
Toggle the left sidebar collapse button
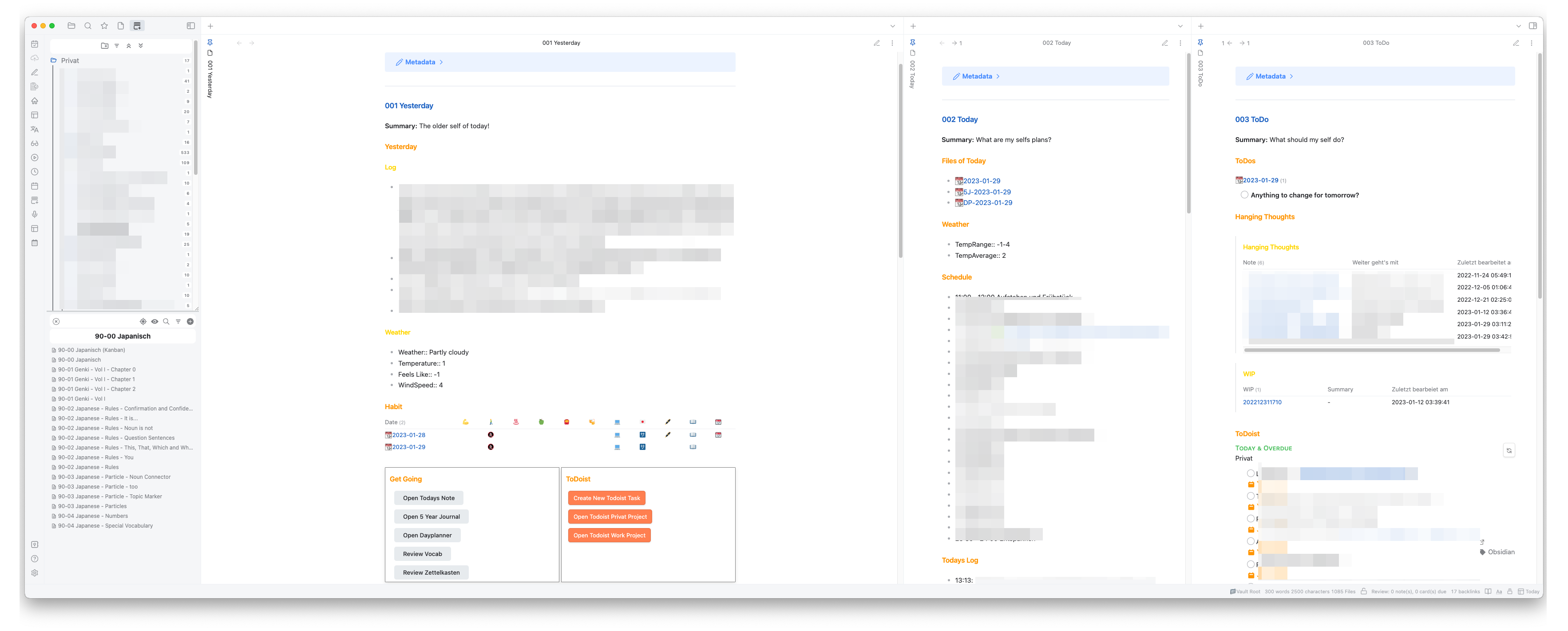[x=190, y=26]
